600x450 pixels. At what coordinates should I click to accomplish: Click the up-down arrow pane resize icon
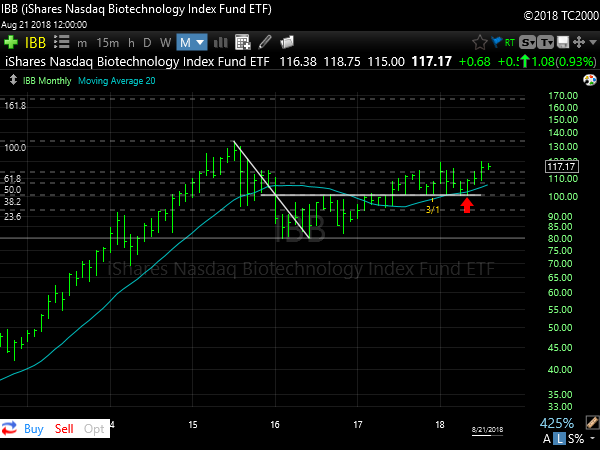click(x=13, y=80)
